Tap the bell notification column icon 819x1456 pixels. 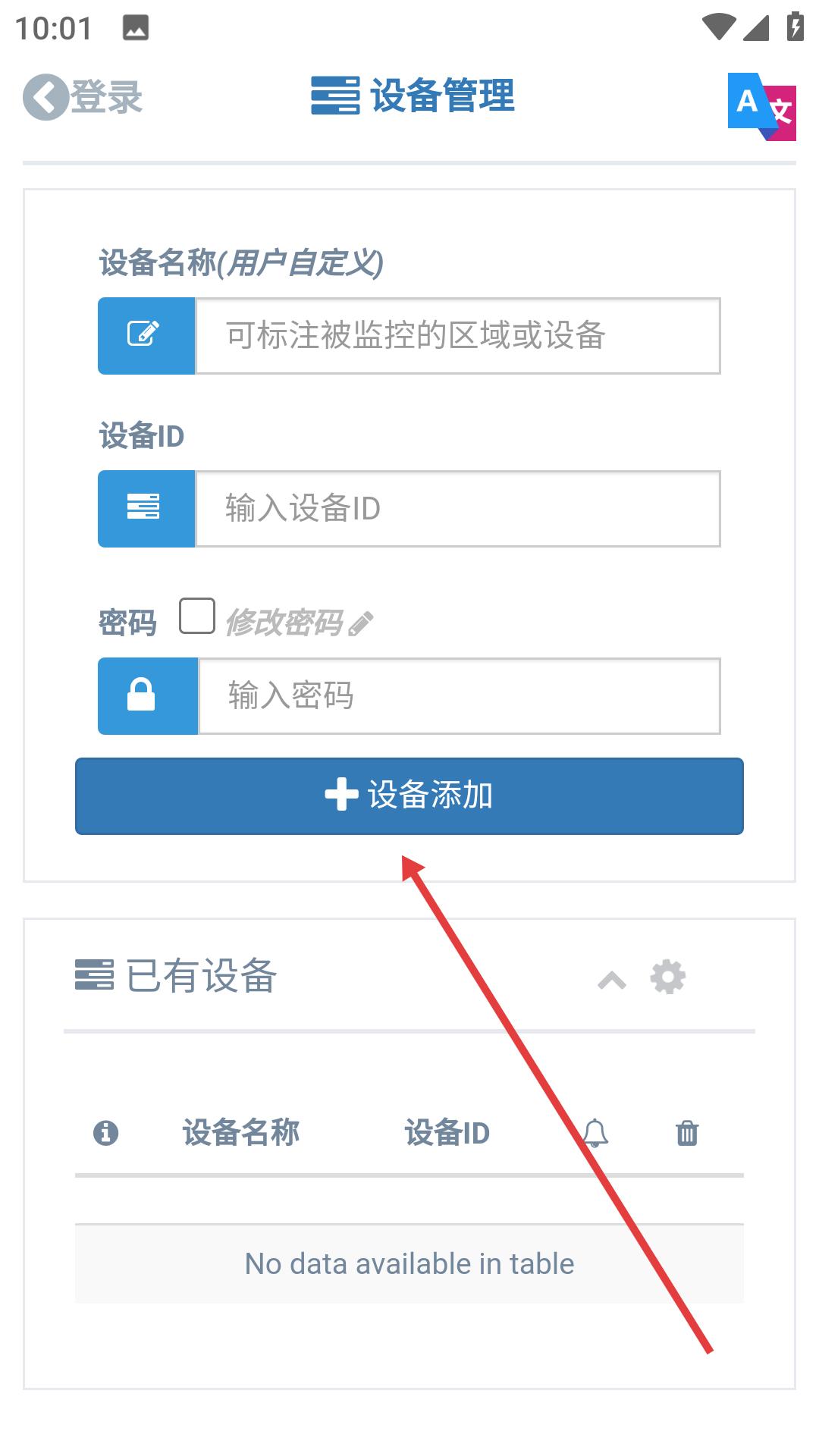tap(595, 1133)
